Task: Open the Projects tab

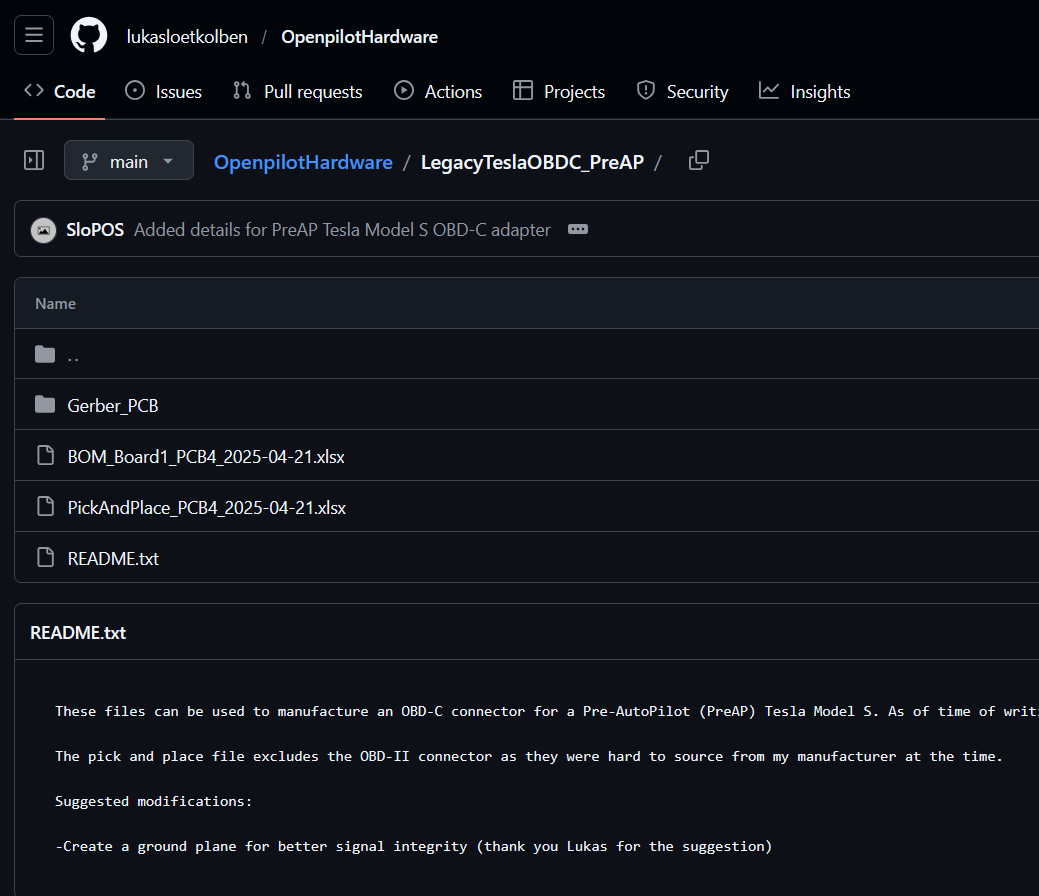Action: pos(559,91)
